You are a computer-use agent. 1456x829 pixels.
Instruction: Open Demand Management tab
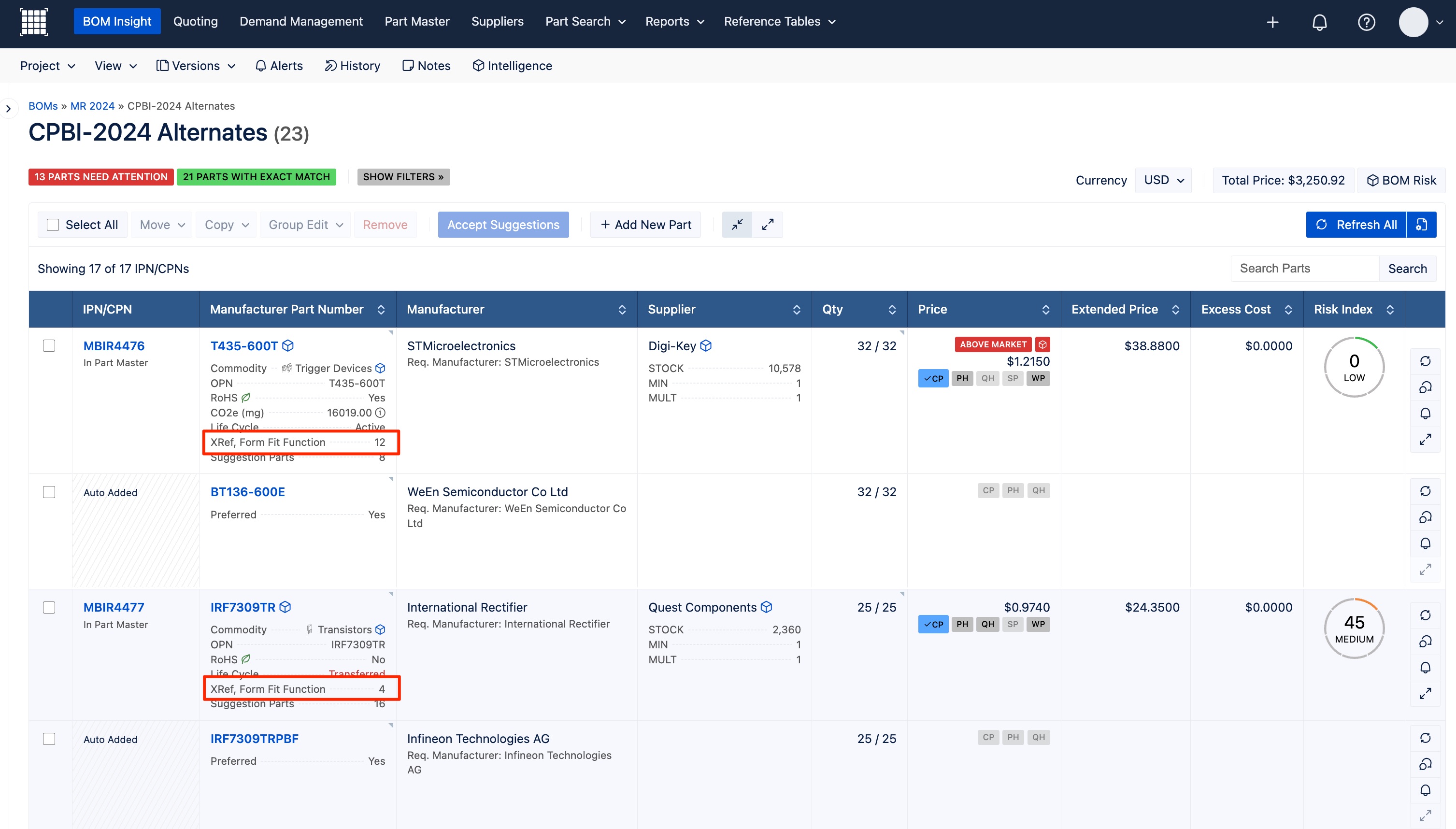[x=300, y=22]
